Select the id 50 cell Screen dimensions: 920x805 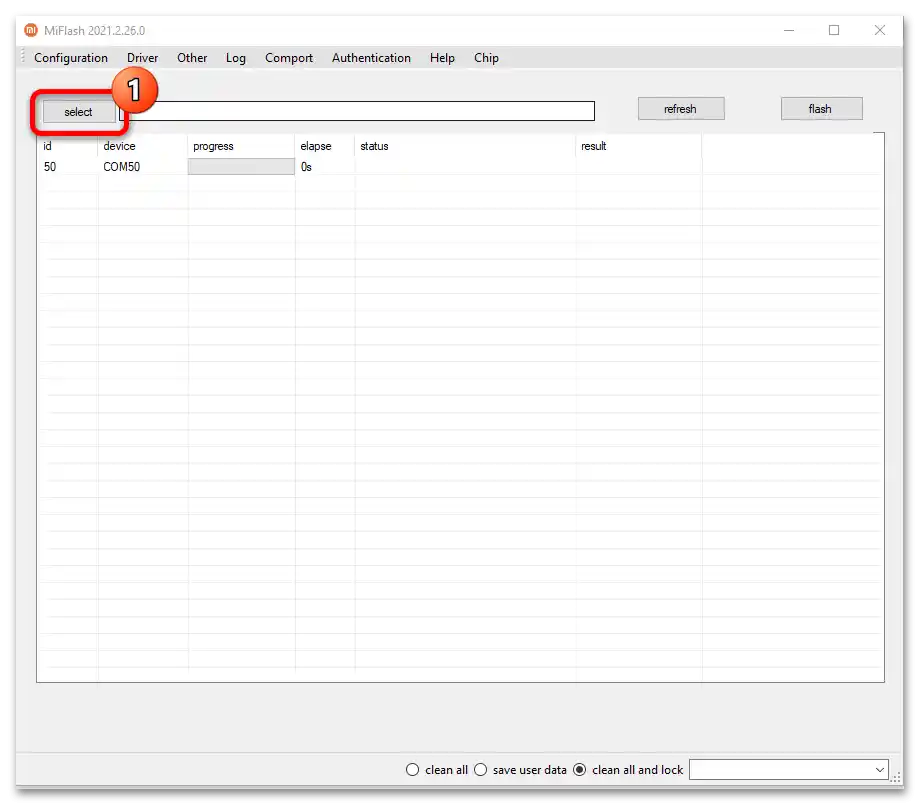(50, 167)
